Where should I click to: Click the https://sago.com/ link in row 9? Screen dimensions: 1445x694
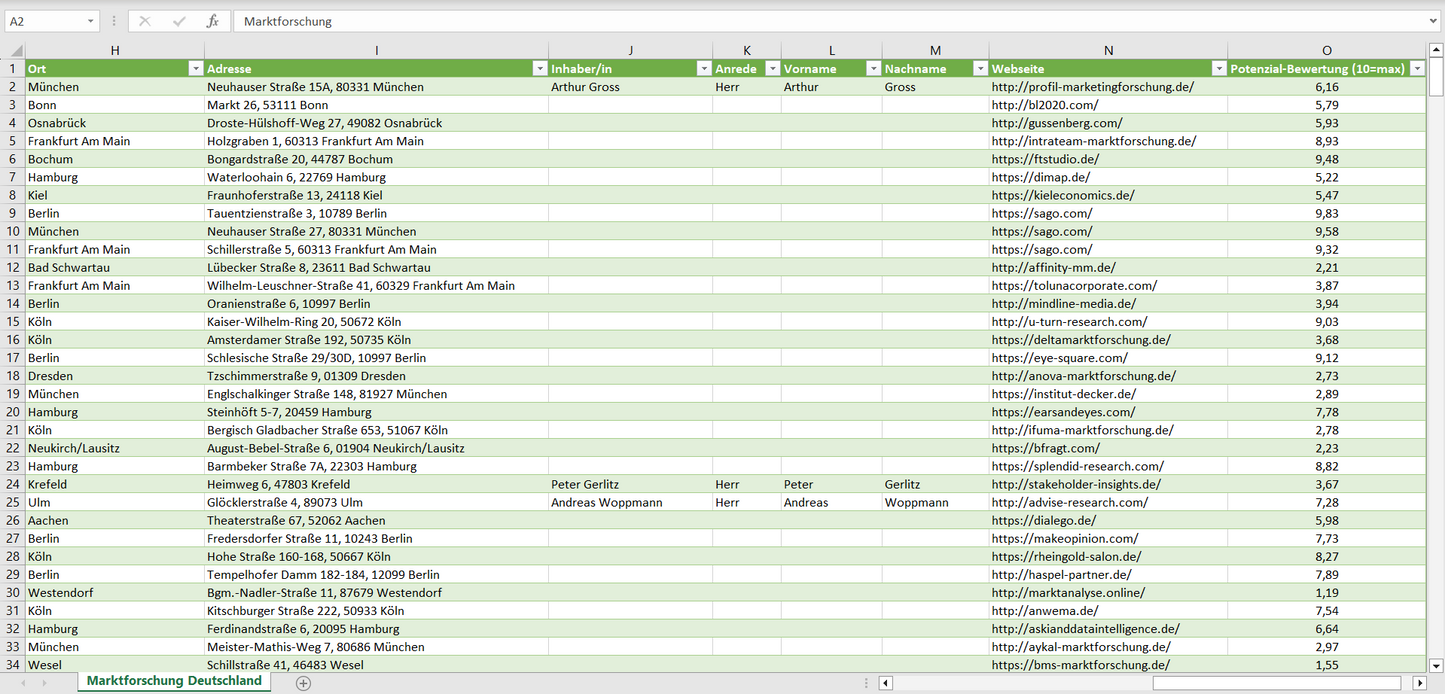coord(1042,214)
